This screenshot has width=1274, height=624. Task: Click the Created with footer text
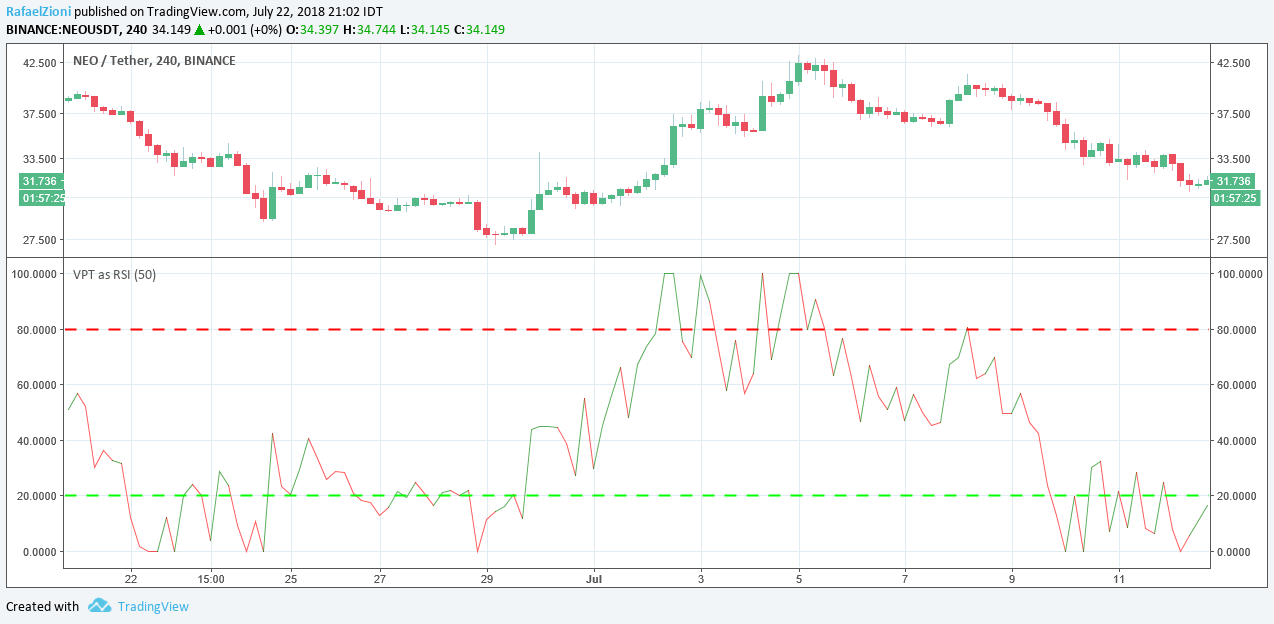pos(42,606)
